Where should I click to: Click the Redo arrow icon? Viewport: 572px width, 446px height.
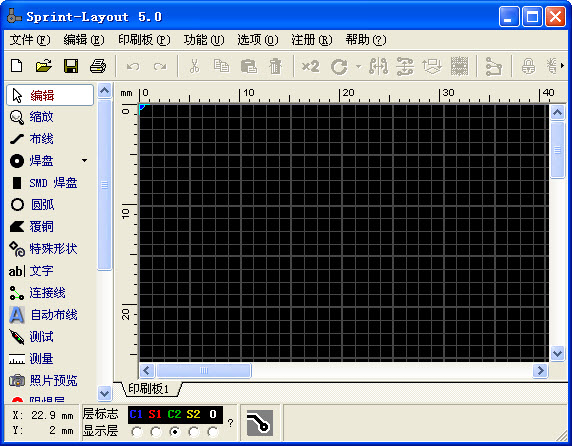(x=160, y=66)
